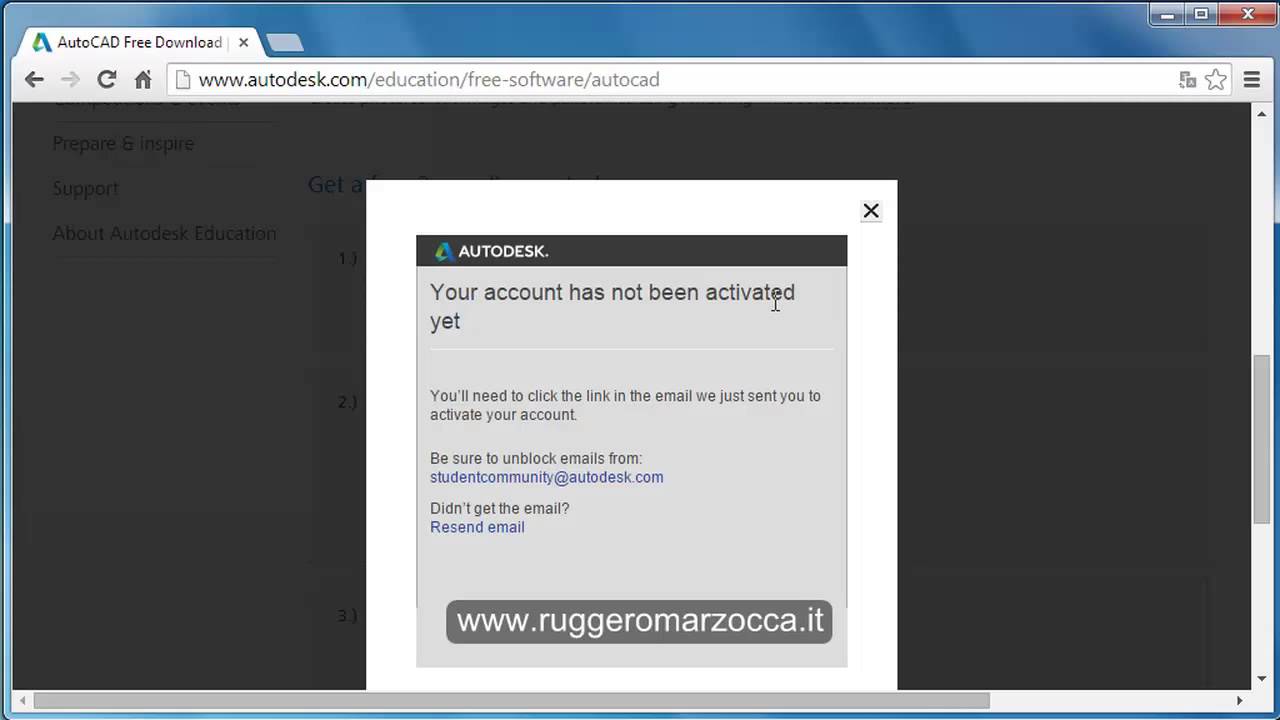Open About Autodesk Education sidebar link
1280x720 pixels.
(x=164, y=233)
